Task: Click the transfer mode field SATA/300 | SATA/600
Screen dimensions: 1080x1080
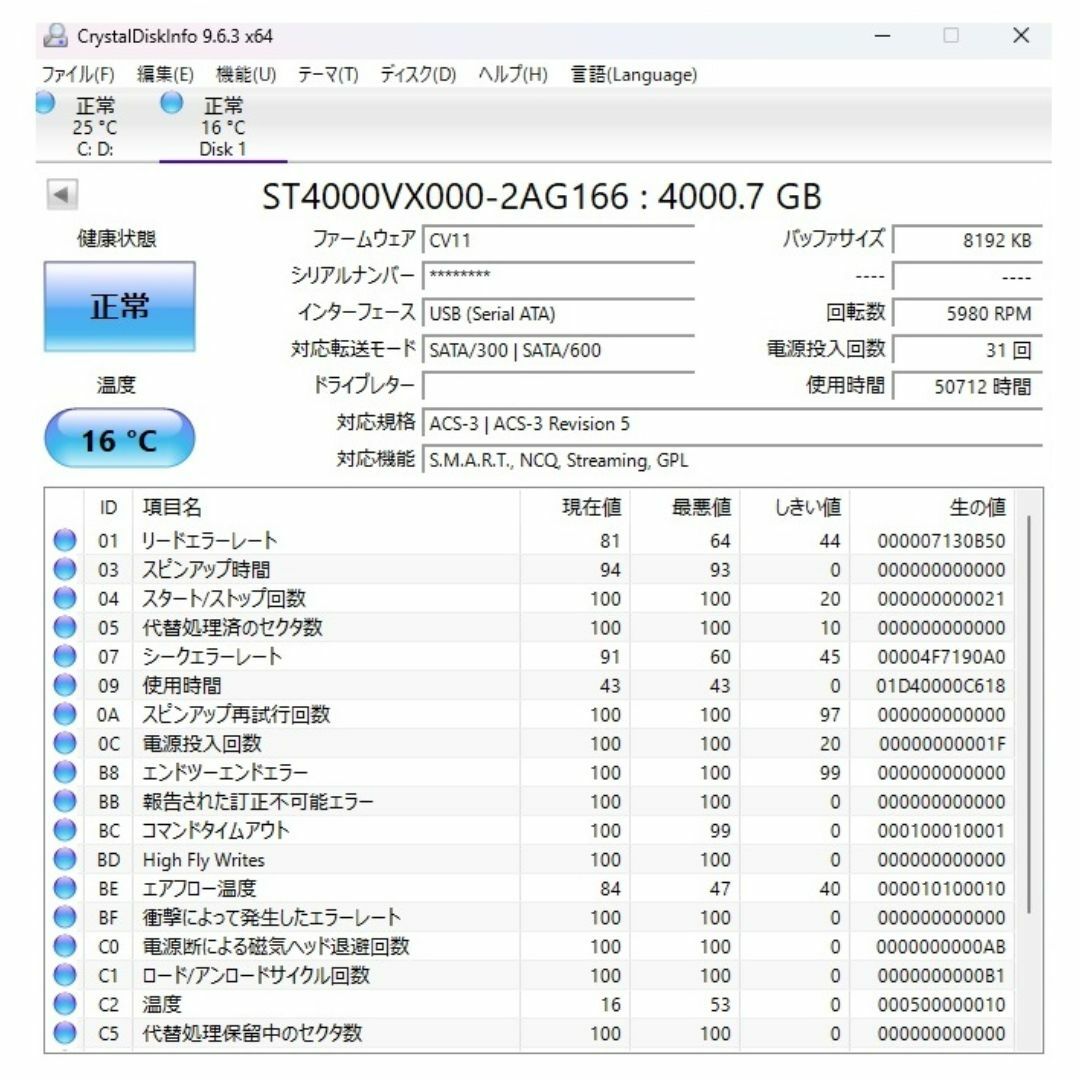Action: click(x=559, y=350)
